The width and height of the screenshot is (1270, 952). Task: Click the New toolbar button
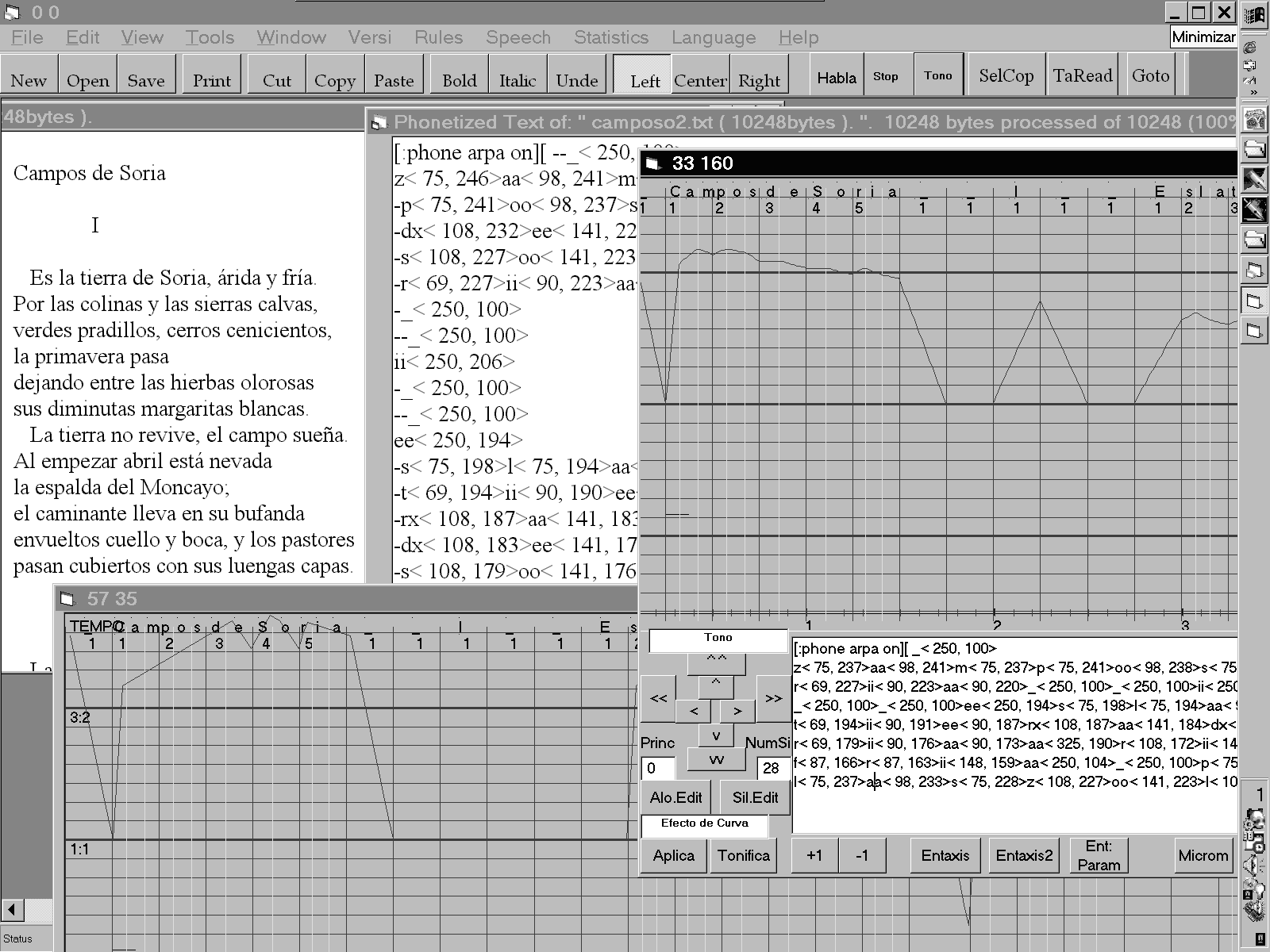[x=29, y=75]
